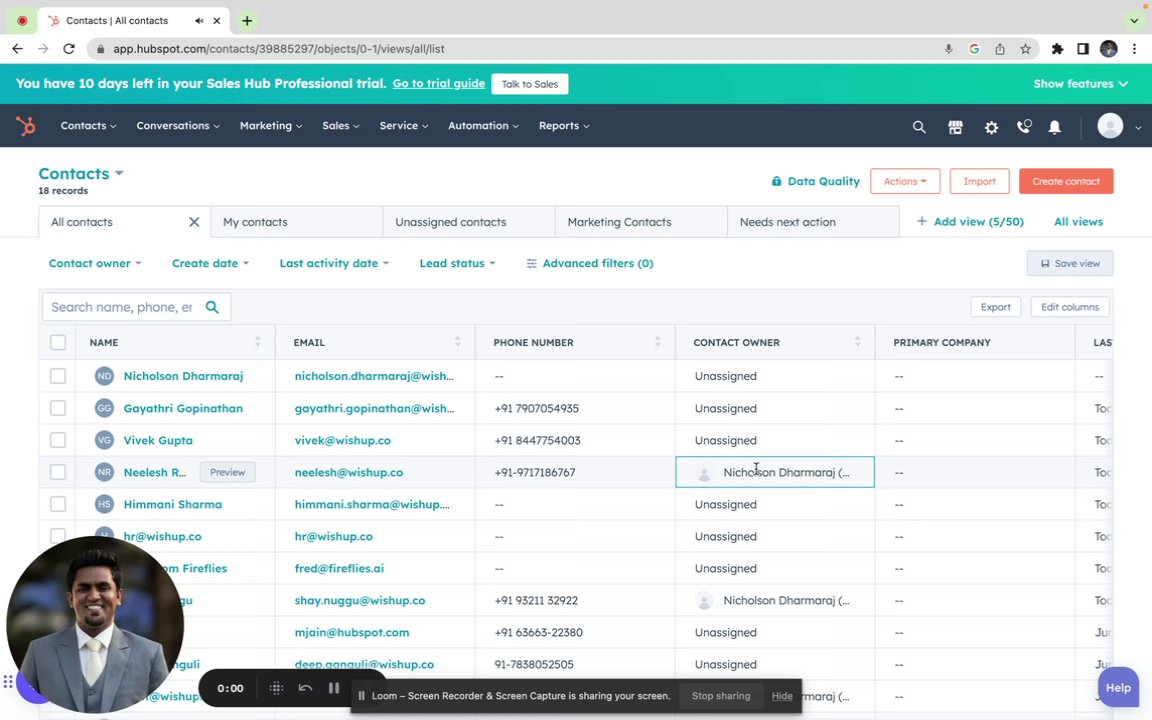
Task: Click the search icon in contacts search box
Action: pyautogui.click(x=212, y=307)
